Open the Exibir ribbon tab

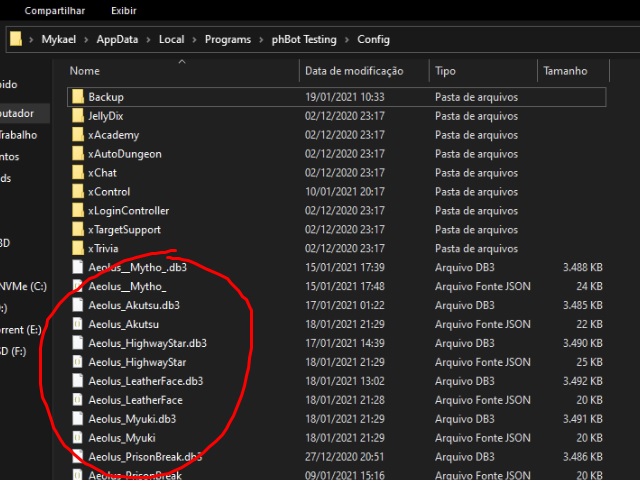point(124,11)
